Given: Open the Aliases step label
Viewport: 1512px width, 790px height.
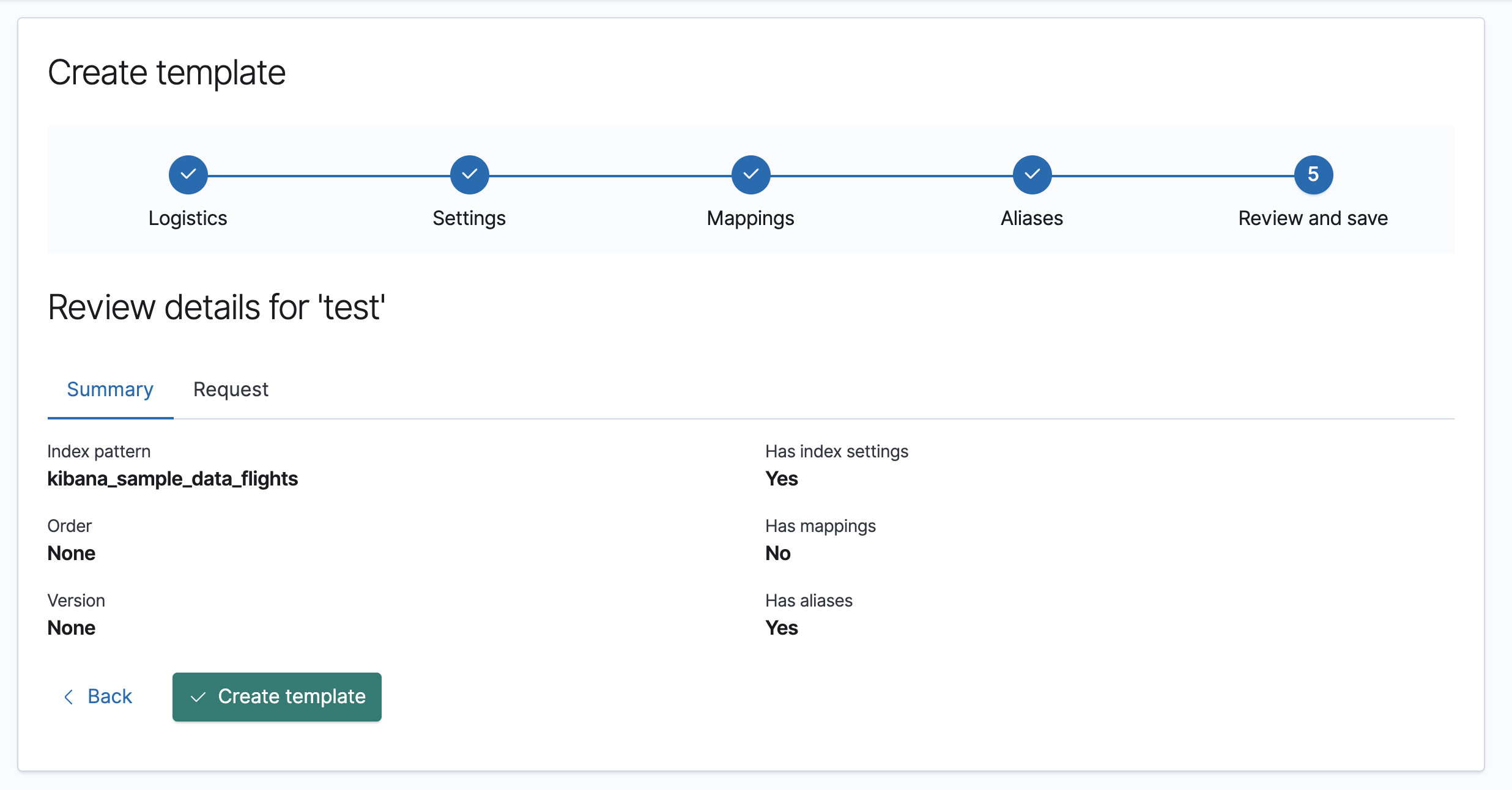Looking at the screenshot, I should [x=1032, y=218].
